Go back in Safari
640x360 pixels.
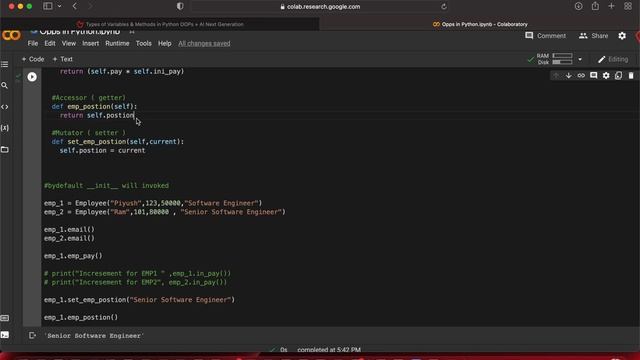(x=74, y=6)
